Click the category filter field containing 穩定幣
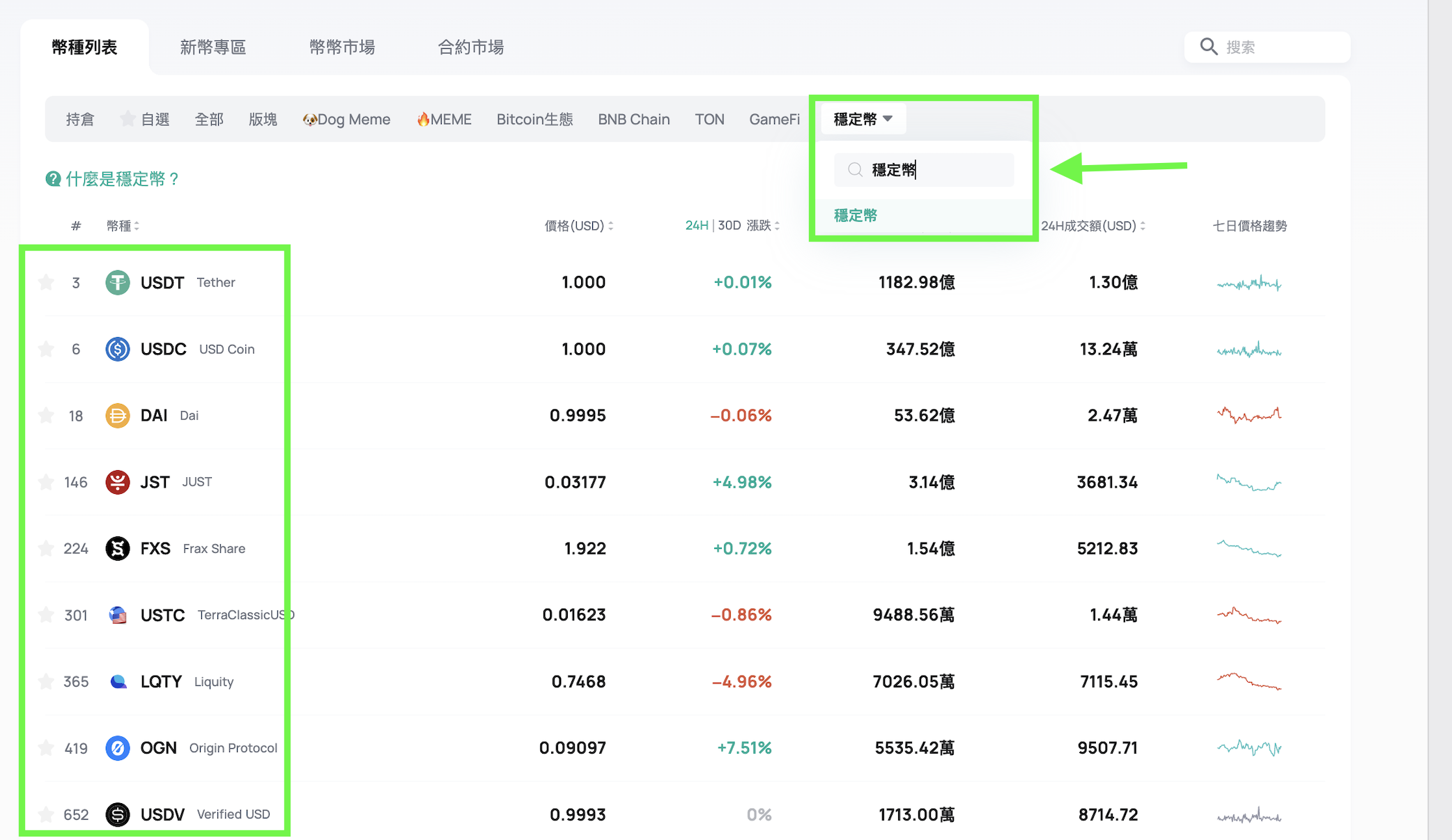 click(x=924, y=169)
